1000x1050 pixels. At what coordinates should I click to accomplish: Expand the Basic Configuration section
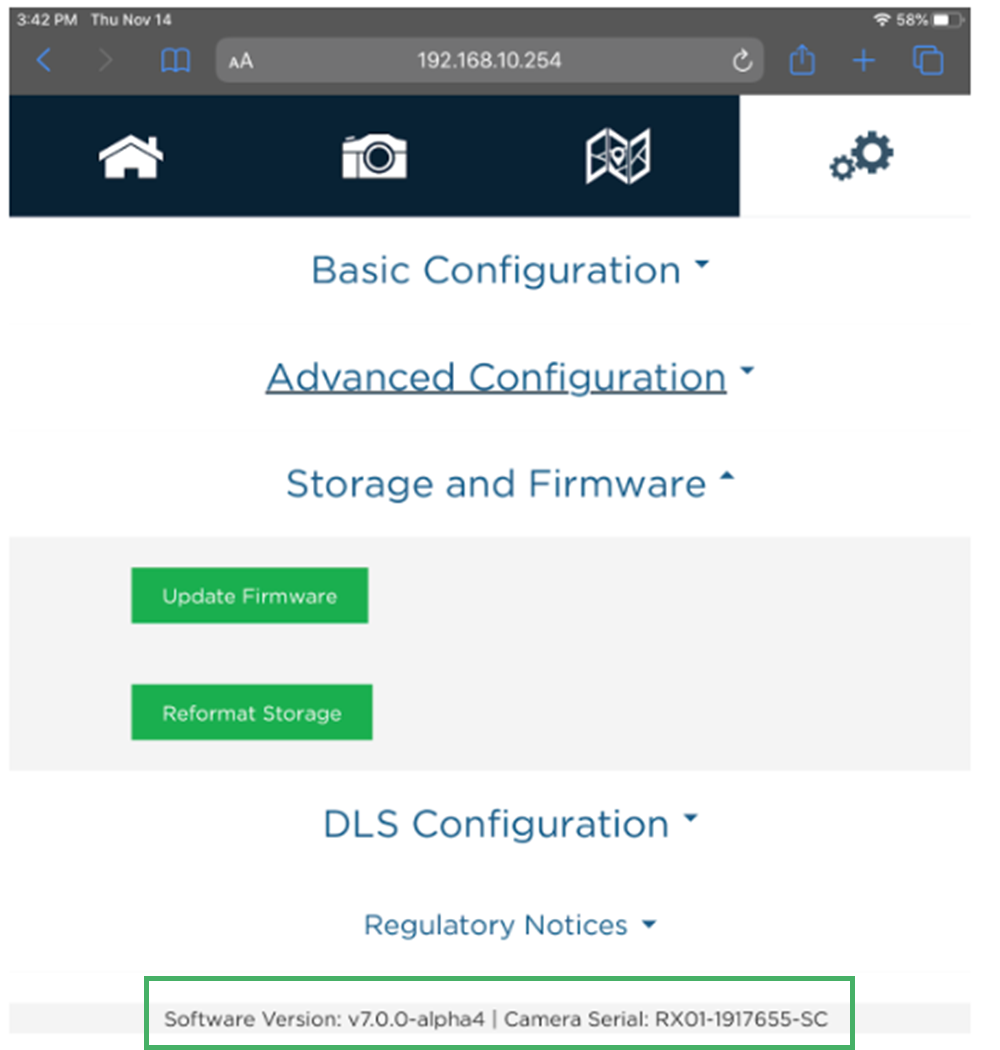click(x=510, y=270)
